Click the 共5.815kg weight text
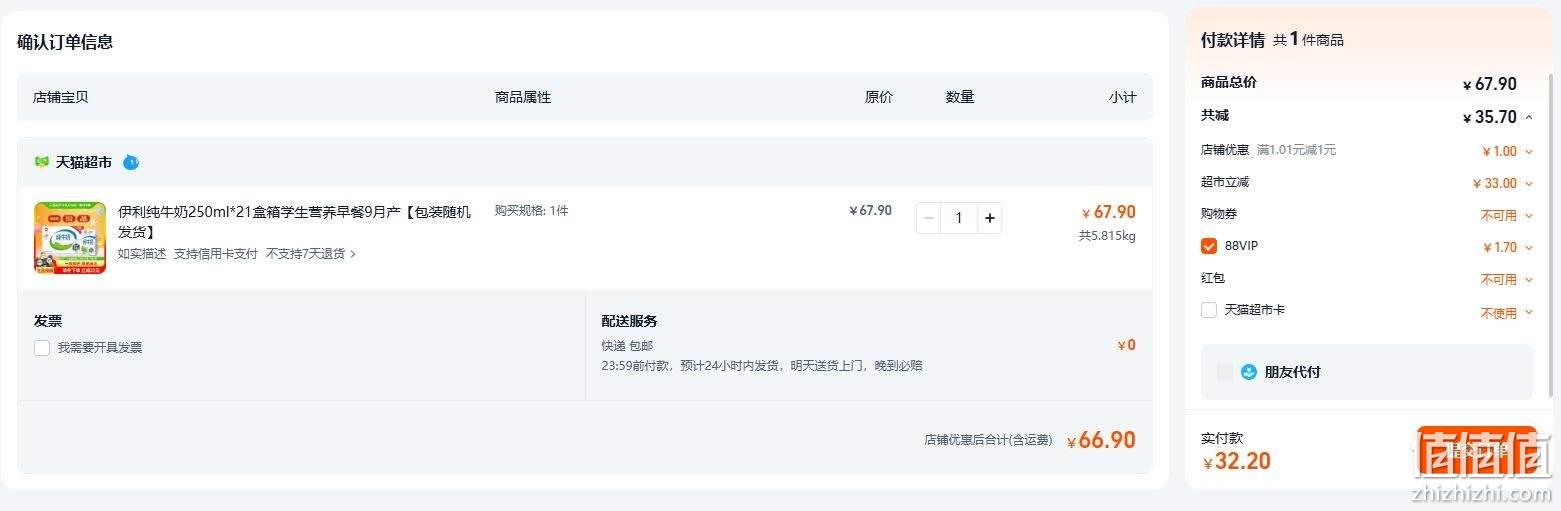The image size is (1561, 511). (1107, 236)
